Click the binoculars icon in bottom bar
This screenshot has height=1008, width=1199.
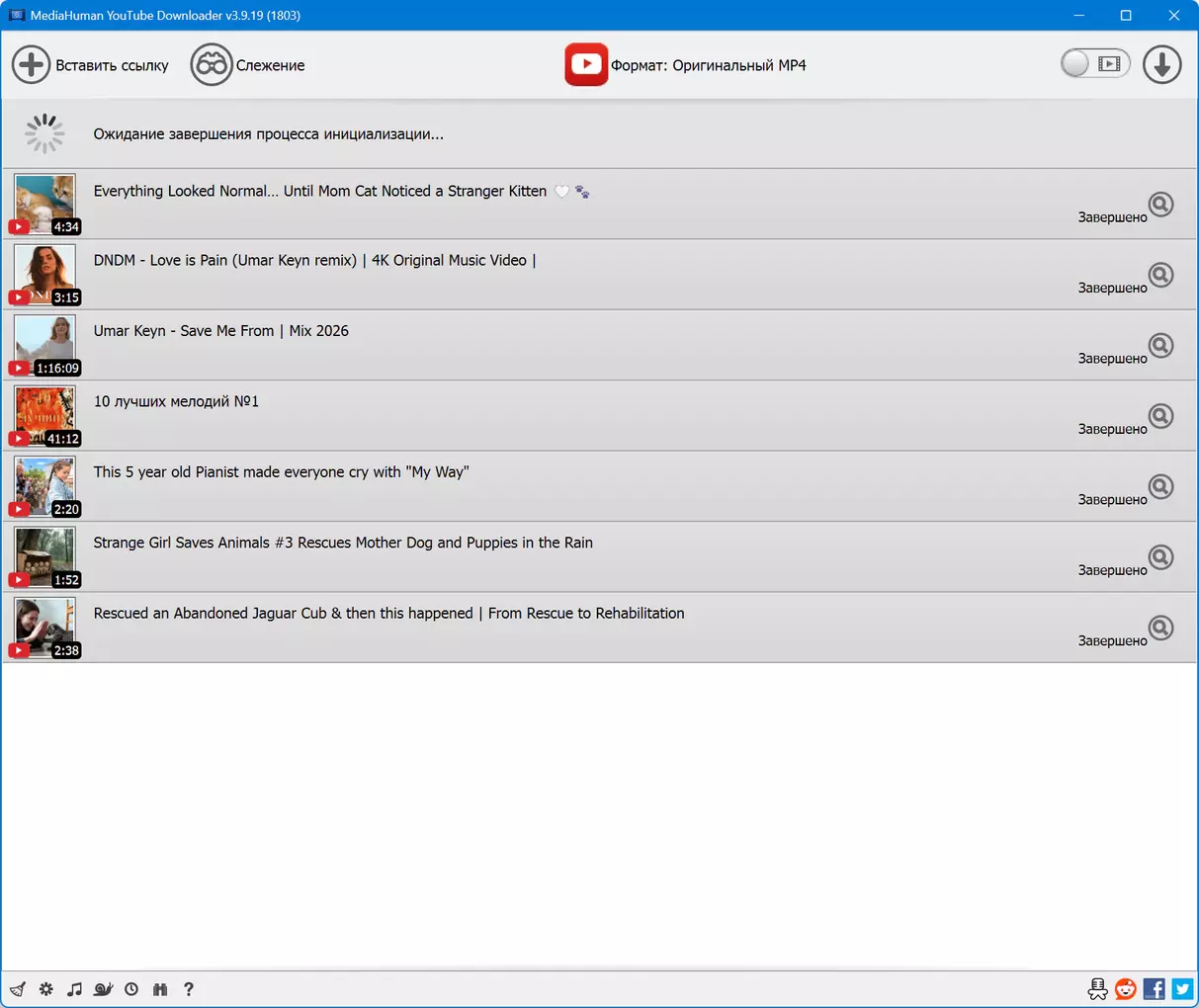pyautogui.click(x=160, y=989)
